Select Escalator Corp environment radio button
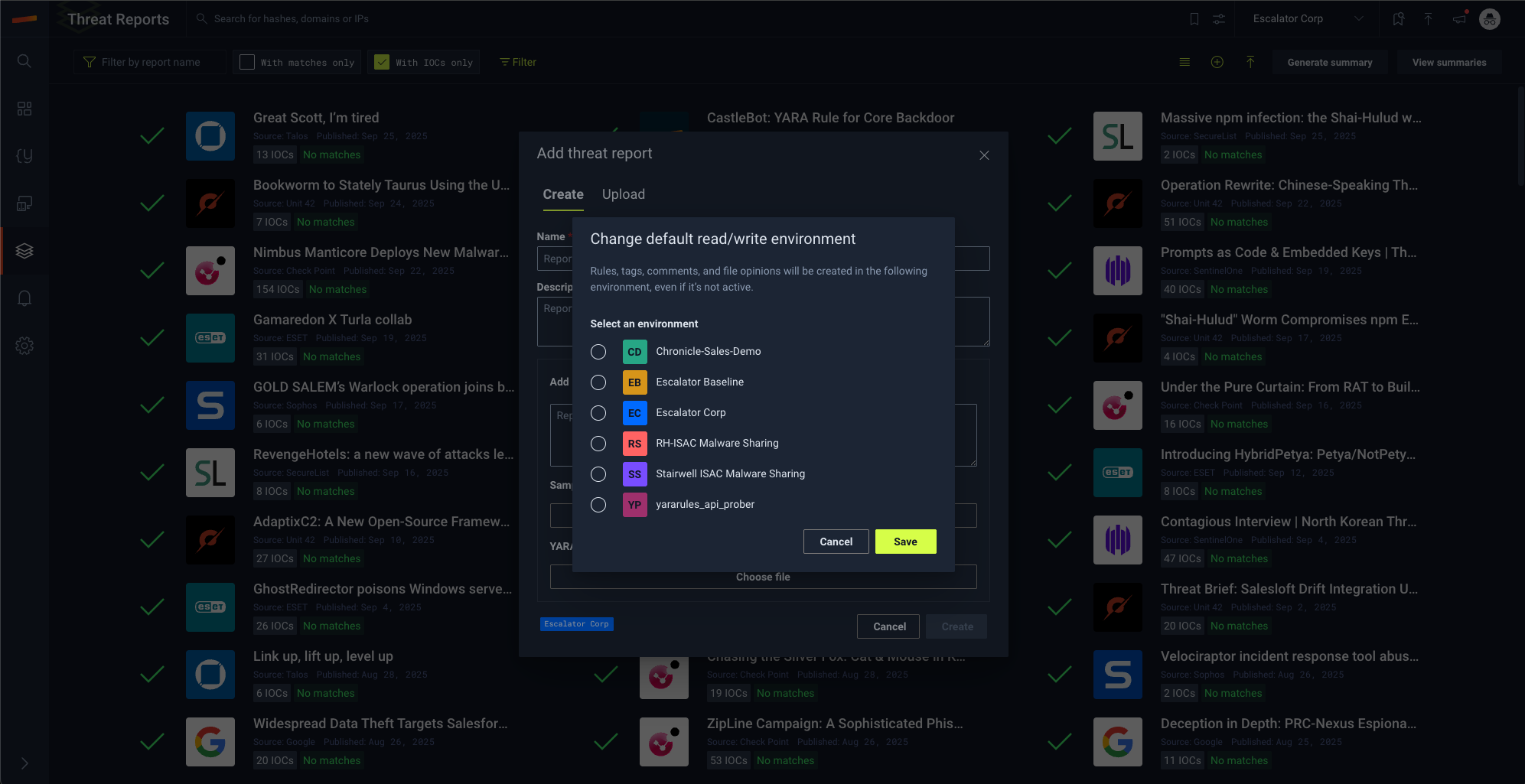 (x=598, y=413)
